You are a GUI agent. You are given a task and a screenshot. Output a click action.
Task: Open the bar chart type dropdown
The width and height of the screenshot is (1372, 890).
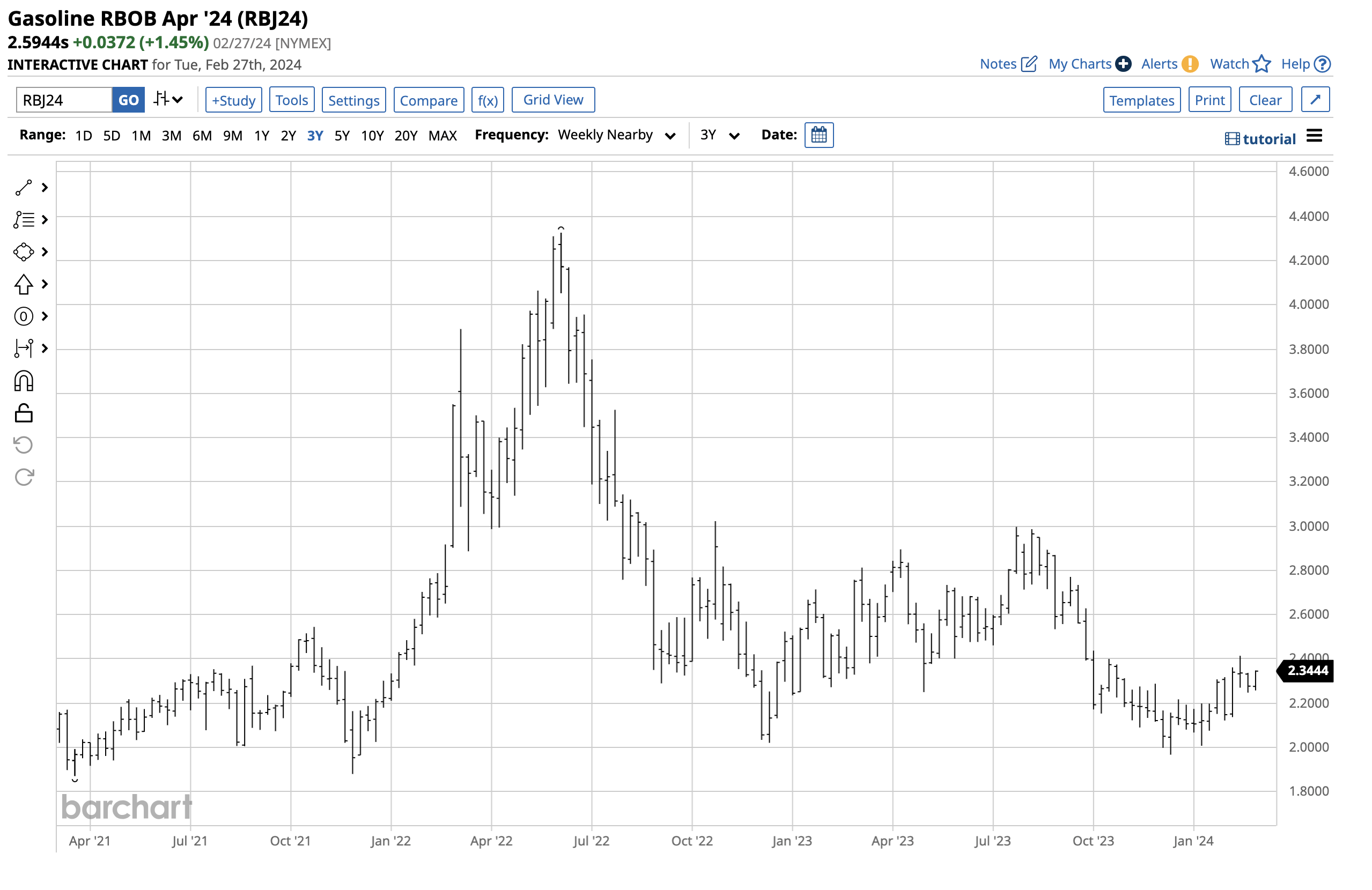(168, 100)
